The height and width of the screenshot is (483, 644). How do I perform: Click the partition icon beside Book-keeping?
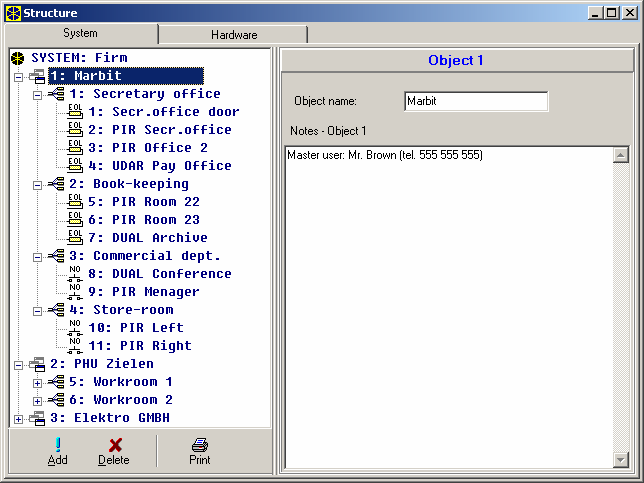tap(57, 184)
